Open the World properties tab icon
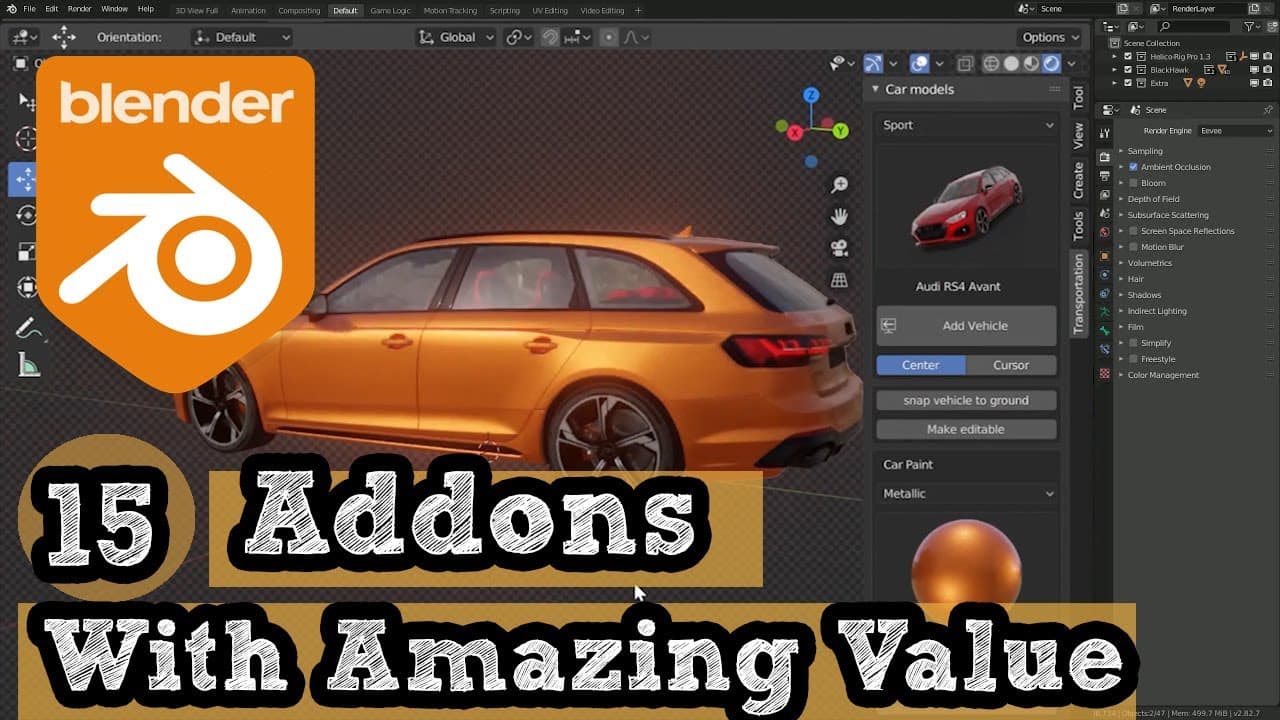Screen dimensions: 1280x720 (1105, 232)
